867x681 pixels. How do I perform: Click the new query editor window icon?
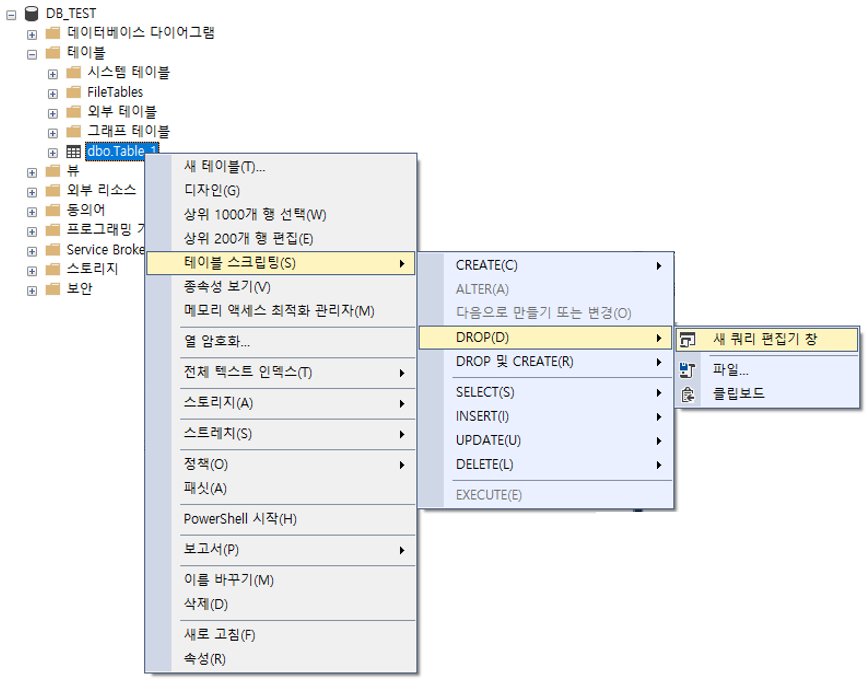point(687,339)
